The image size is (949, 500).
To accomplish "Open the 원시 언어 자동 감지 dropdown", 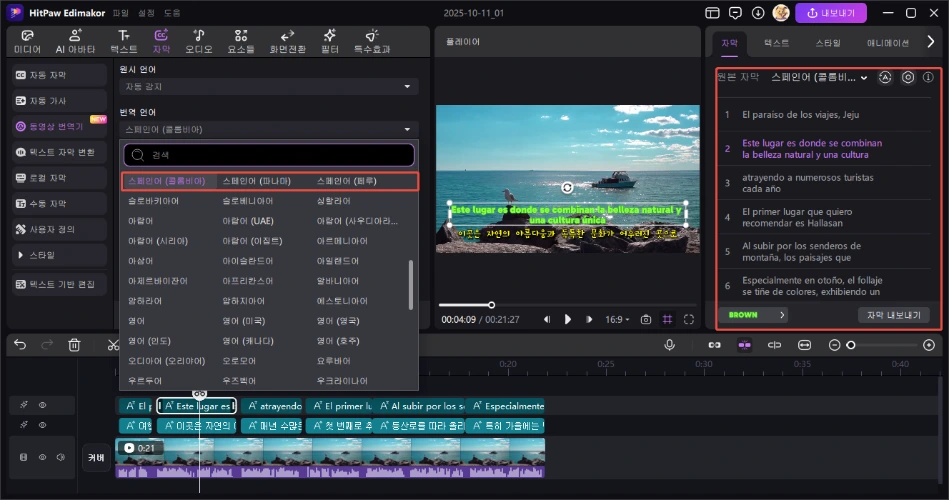I will pos(268,87).
